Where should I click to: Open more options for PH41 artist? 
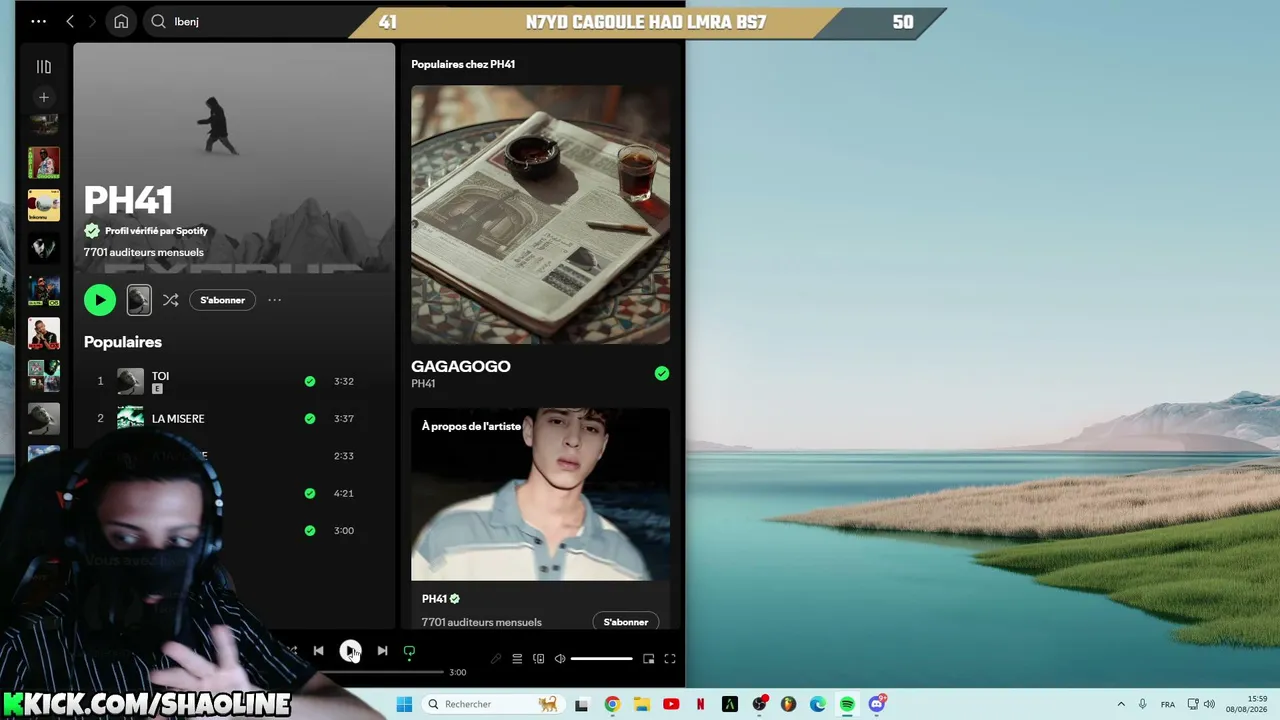coord(274,300)
